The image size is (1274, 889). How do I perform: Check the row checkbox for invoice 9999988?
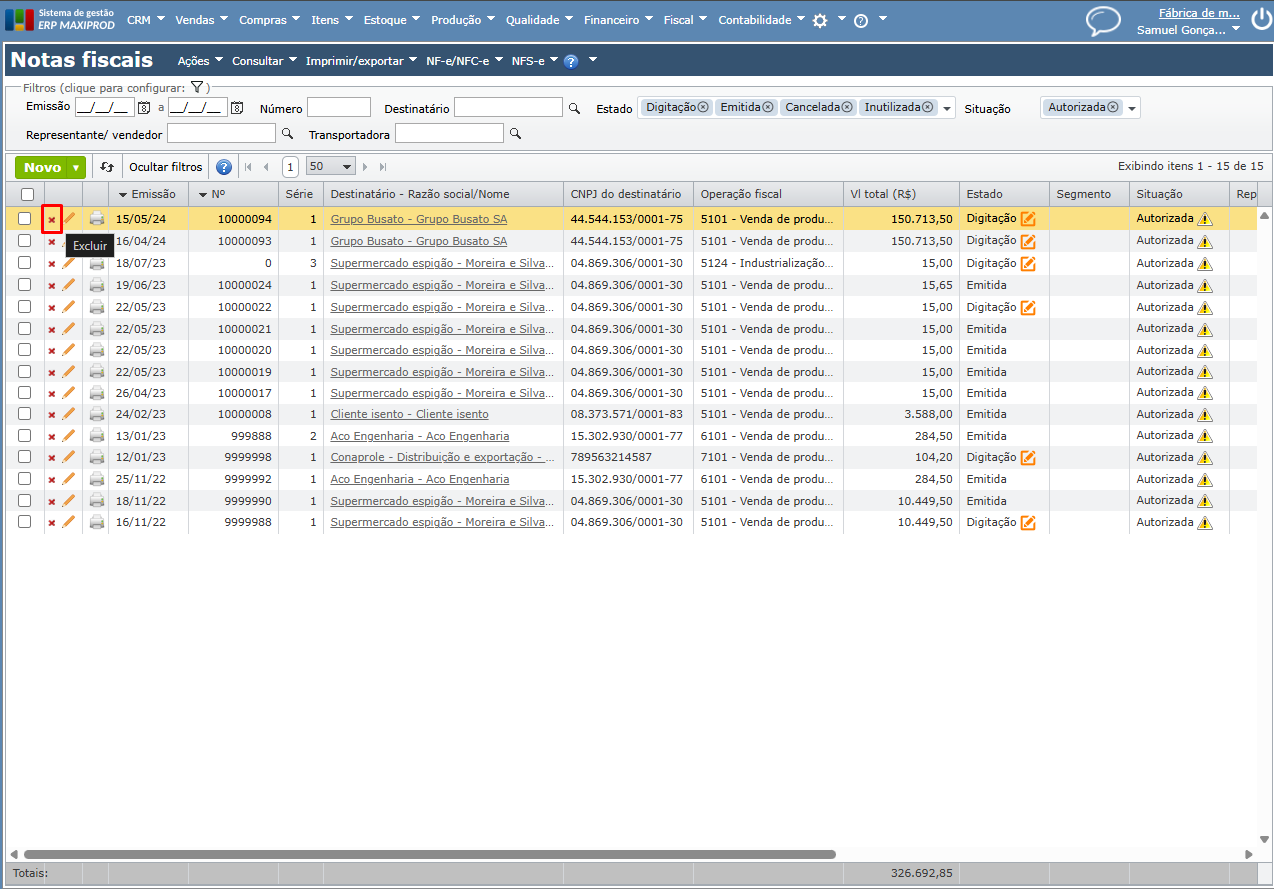click(x=25, y=522)
